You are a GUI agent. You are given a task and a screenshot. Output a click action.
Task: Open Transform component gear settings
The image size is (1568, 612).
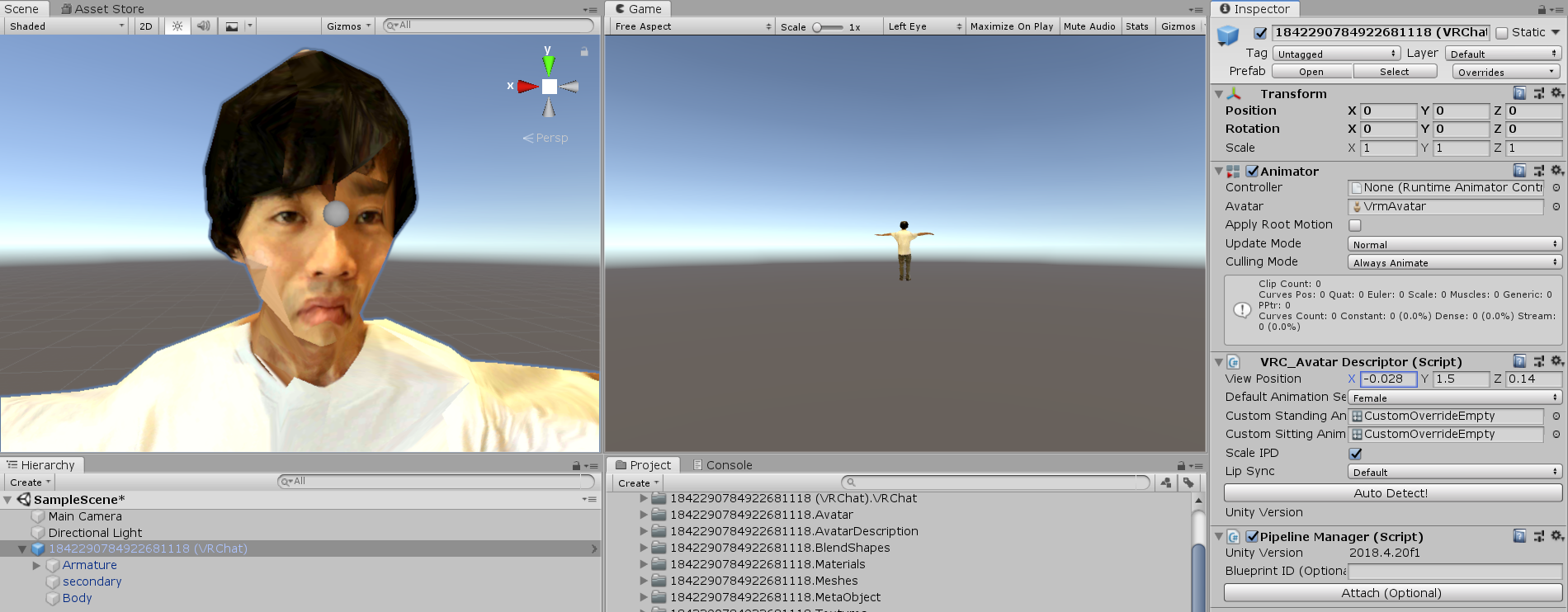pos(1556,93)
